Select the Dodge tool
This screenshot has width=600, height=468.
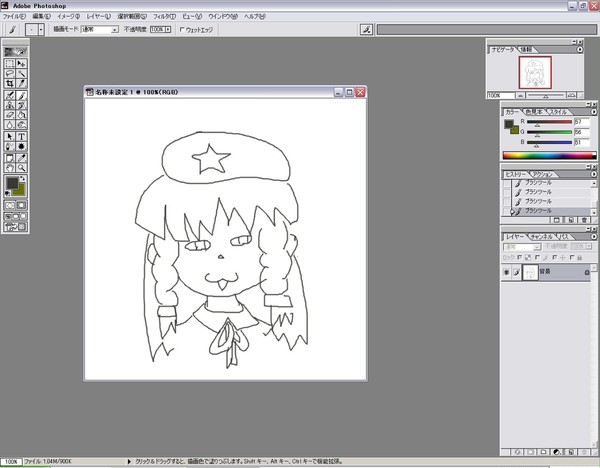point(21,125)
